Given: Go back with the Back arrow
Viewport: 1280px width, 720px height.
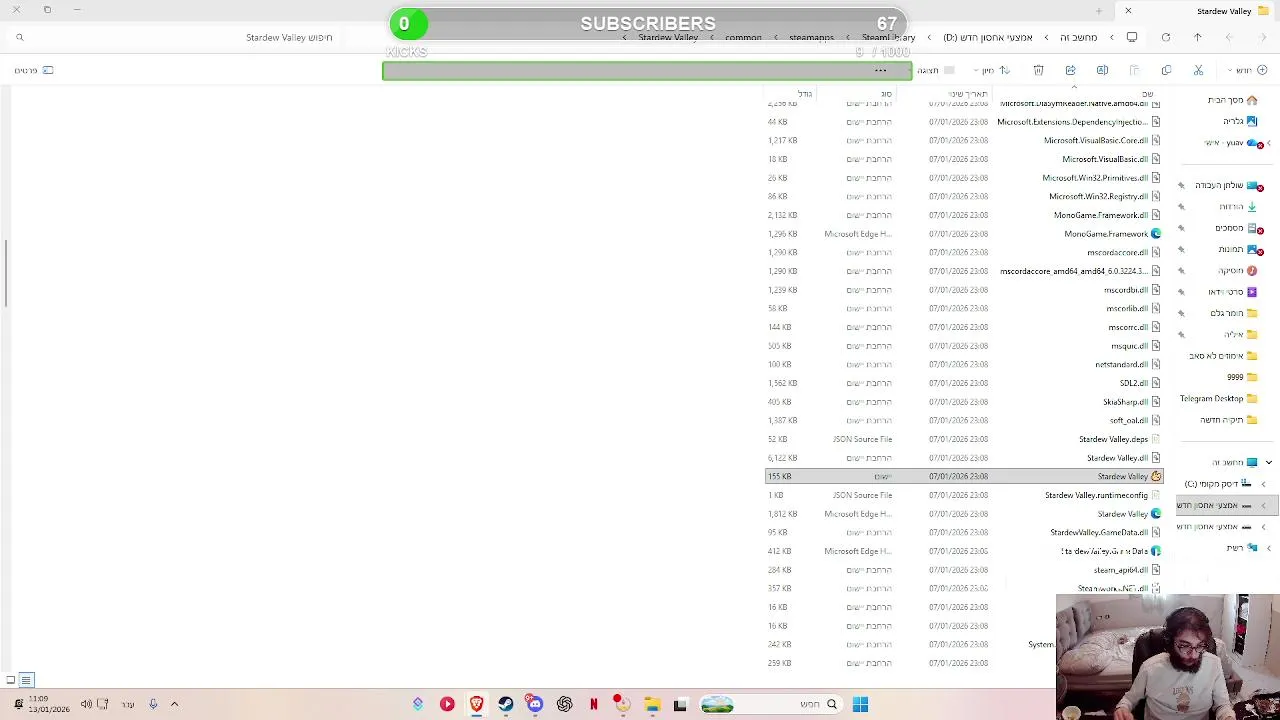Looking at the screenshot, I should [1261, 37].
